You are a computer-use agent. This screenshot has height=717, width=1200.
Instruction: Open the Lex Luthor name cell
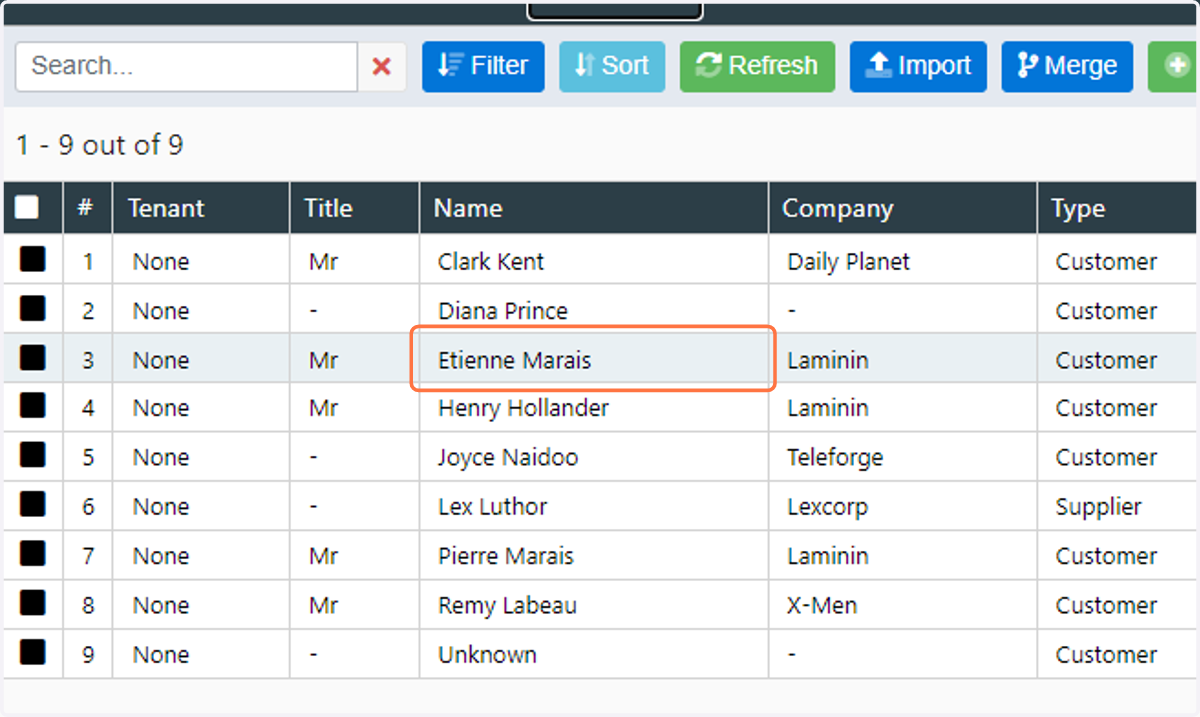(x=594, y=506)
